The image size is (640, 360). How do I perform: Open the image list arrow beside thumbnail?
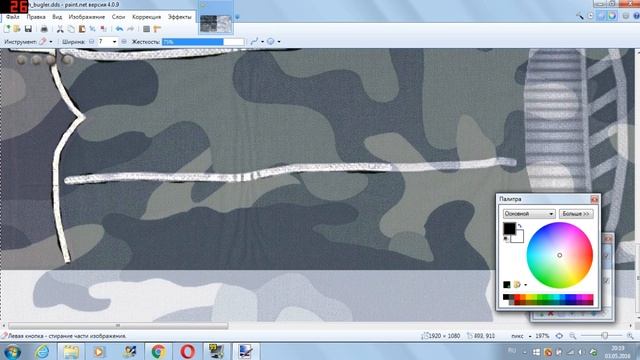pyautogui.click(x=237, y=17)
